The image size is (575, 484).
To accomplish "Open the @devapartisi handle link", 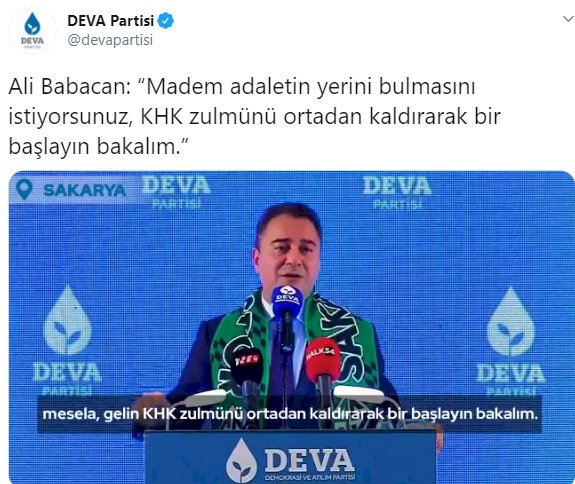I will click(110, 40).
